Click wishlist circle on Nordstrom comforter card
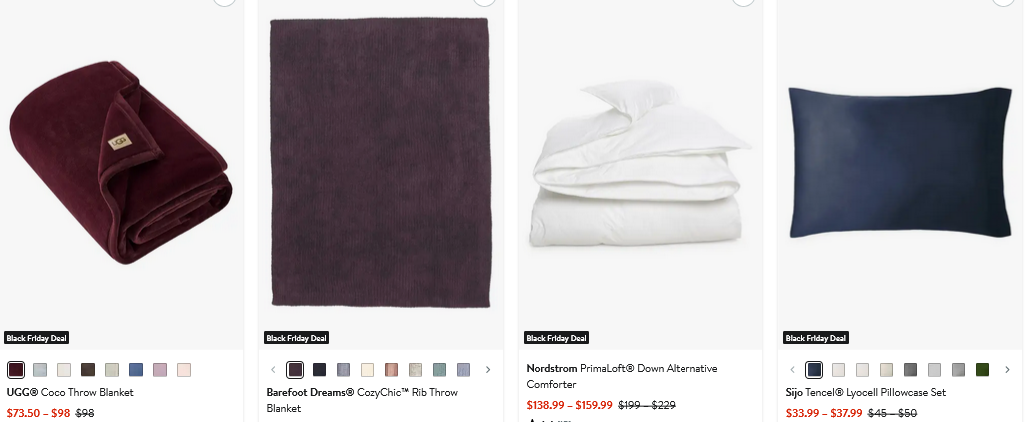1030x422 pixels. click(x=743, y=1)
